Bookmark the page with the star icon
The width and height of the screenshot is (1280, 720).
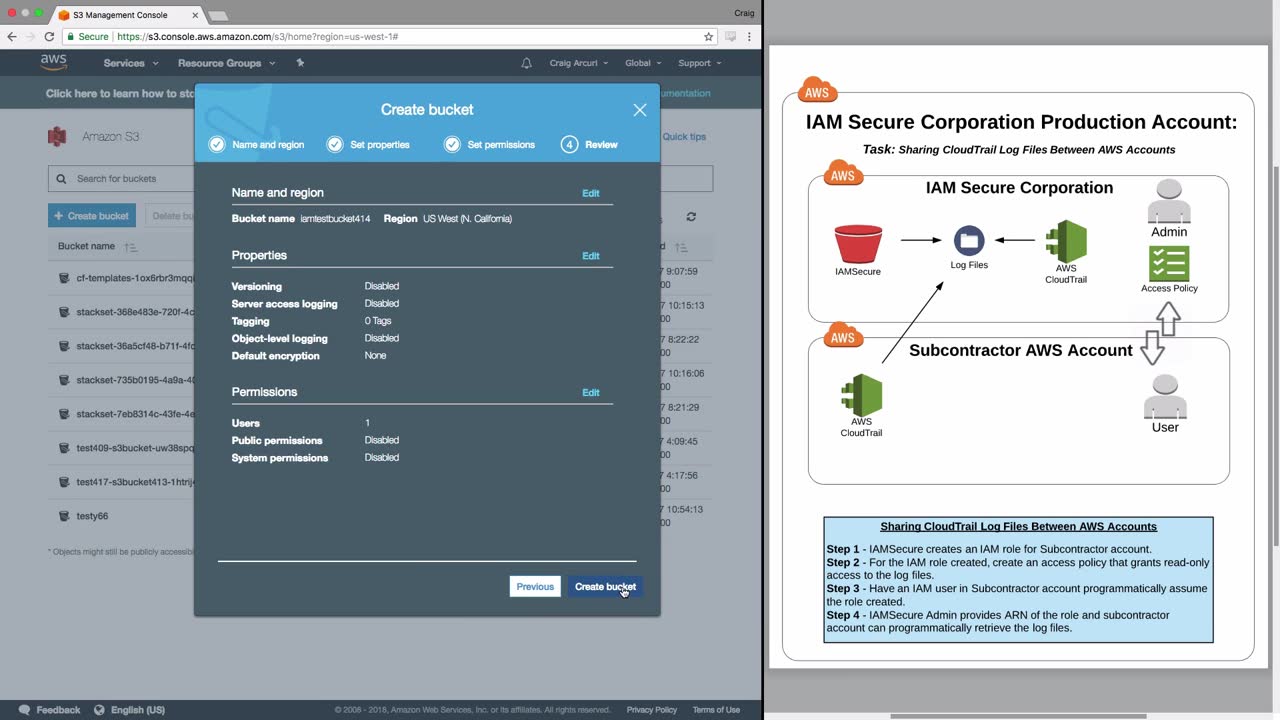(x=709, y=36)
